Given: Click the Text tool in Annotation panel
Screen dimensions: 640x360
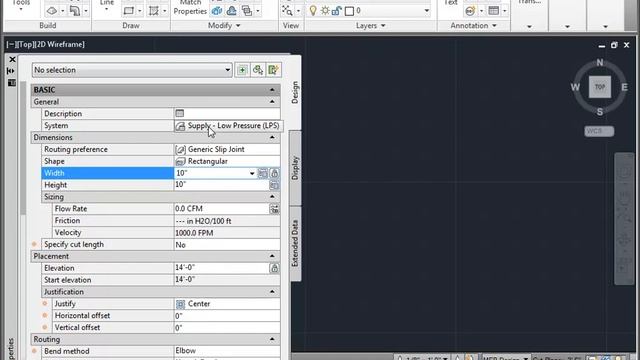Looking at the screenshot, I should (451, 3).
